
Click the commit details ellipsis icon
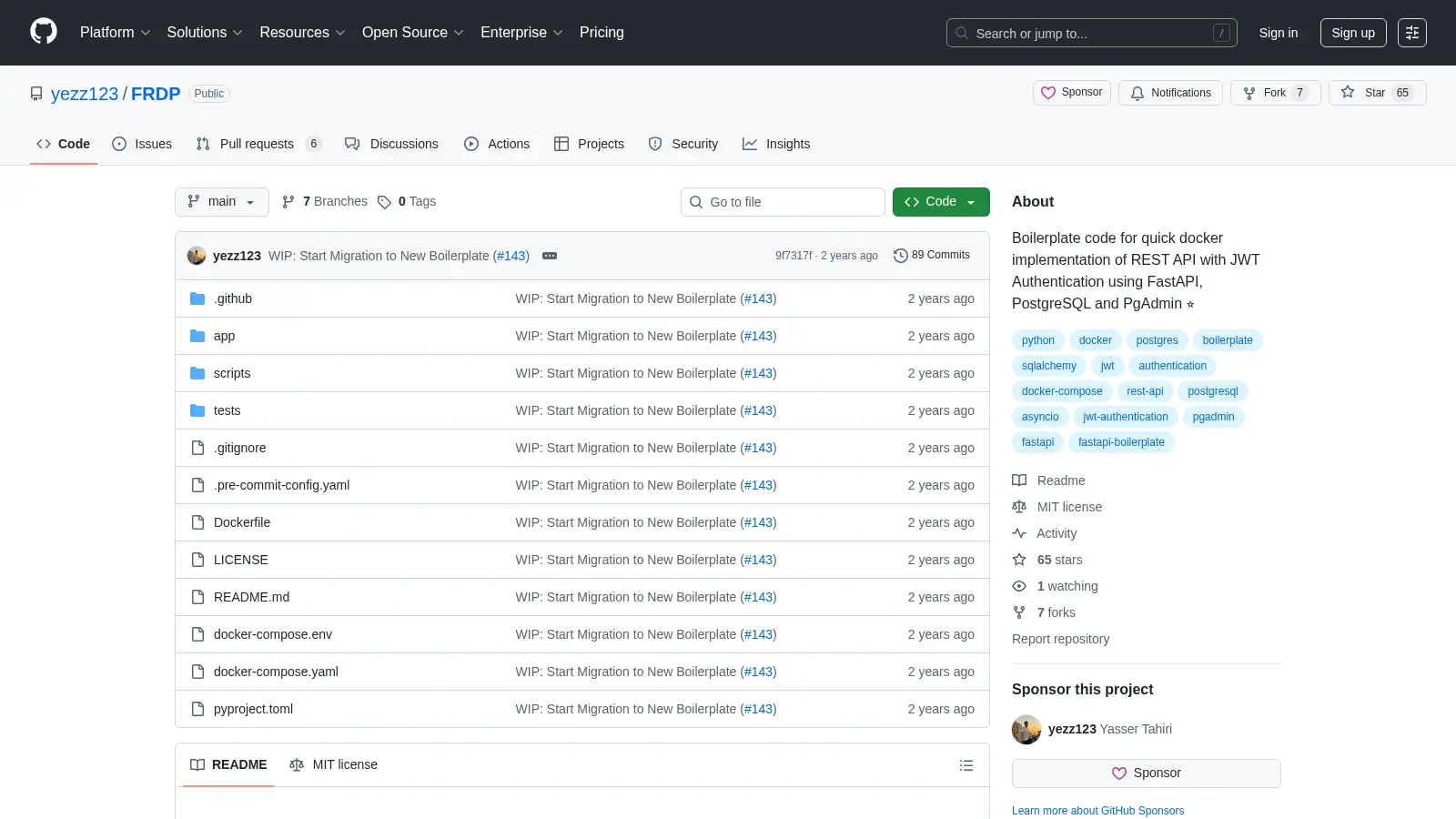point(550,256)
